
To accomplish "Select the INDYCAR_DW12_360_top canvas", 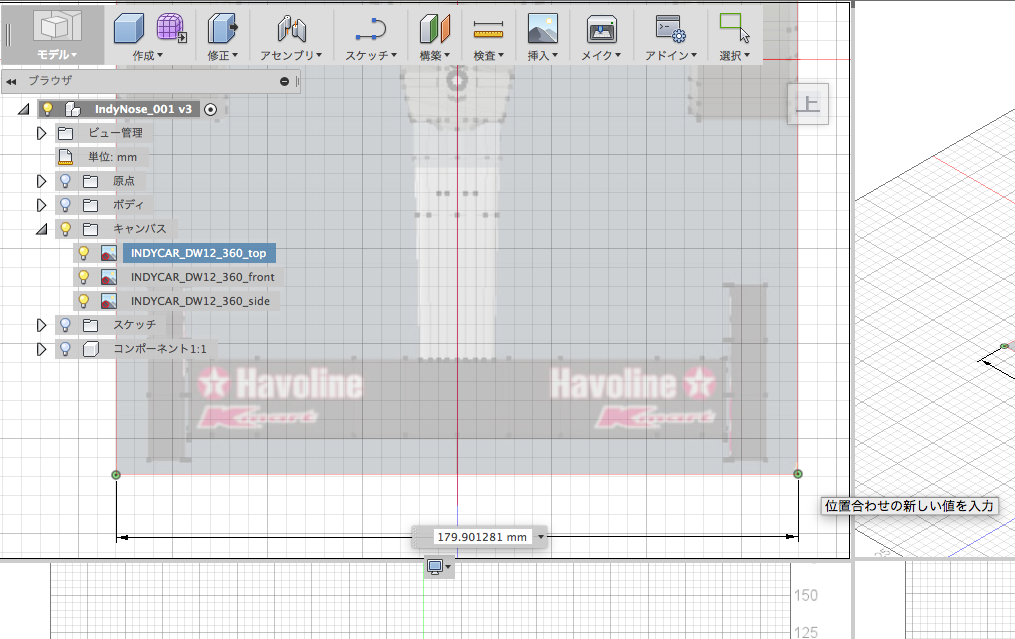I will [199, 253].
